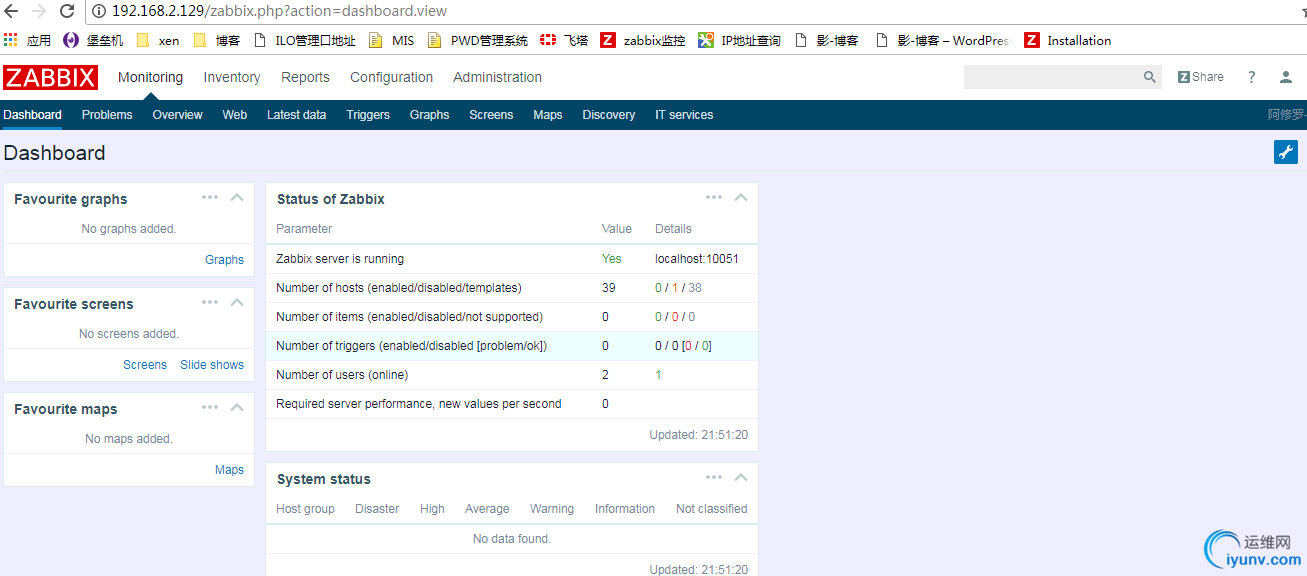Open the user profile icon
The width and height of the screenshot is (1307, 576).
(x=1286, y=77)
